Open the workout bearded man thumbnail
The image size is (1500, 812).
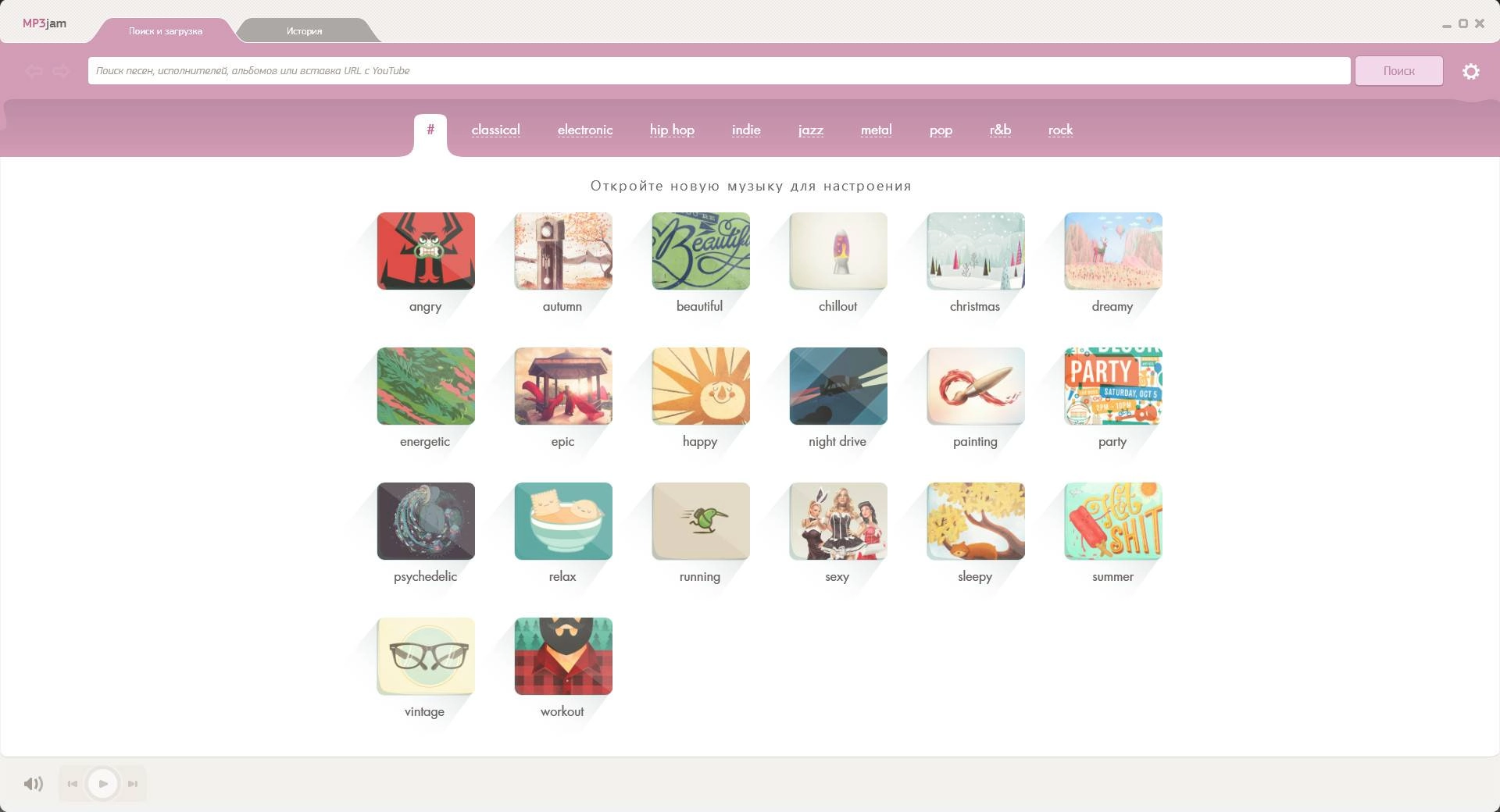pos(563,657)
